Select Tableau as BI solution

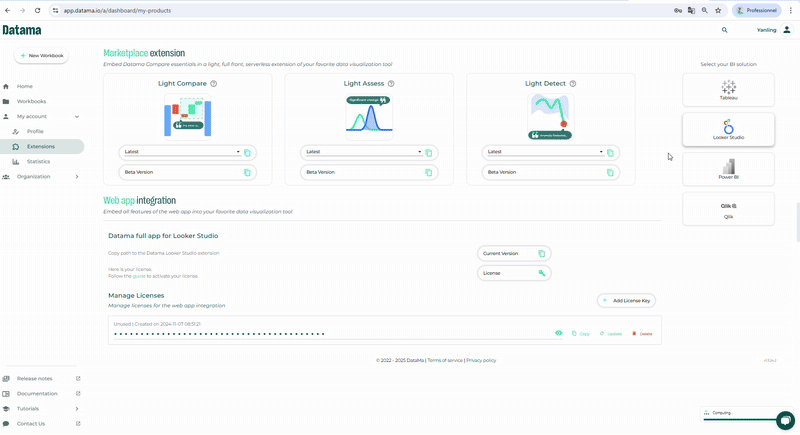pos(729,90)
